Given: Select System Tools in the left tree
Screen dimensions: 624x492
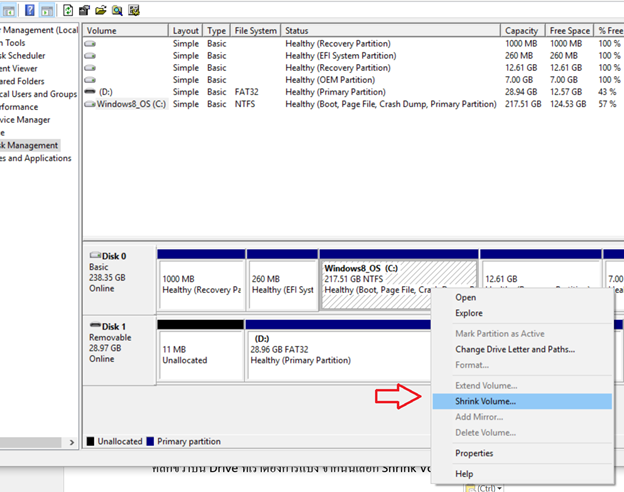Looking at the screenshot, I should 12,43.
